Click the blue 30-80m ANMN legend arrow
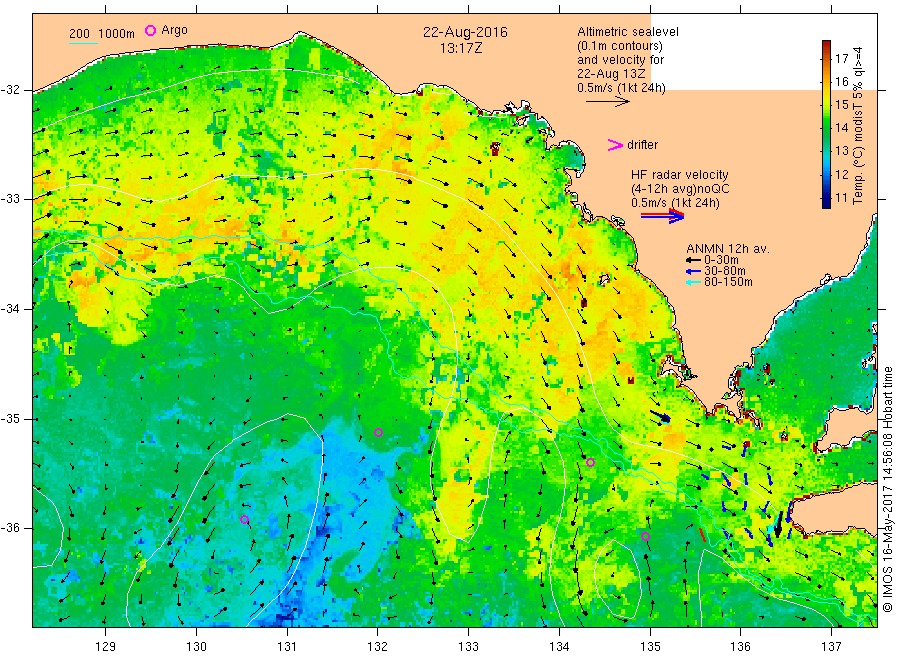This screenshot has height=660, width=900. (x=693, y=271)
